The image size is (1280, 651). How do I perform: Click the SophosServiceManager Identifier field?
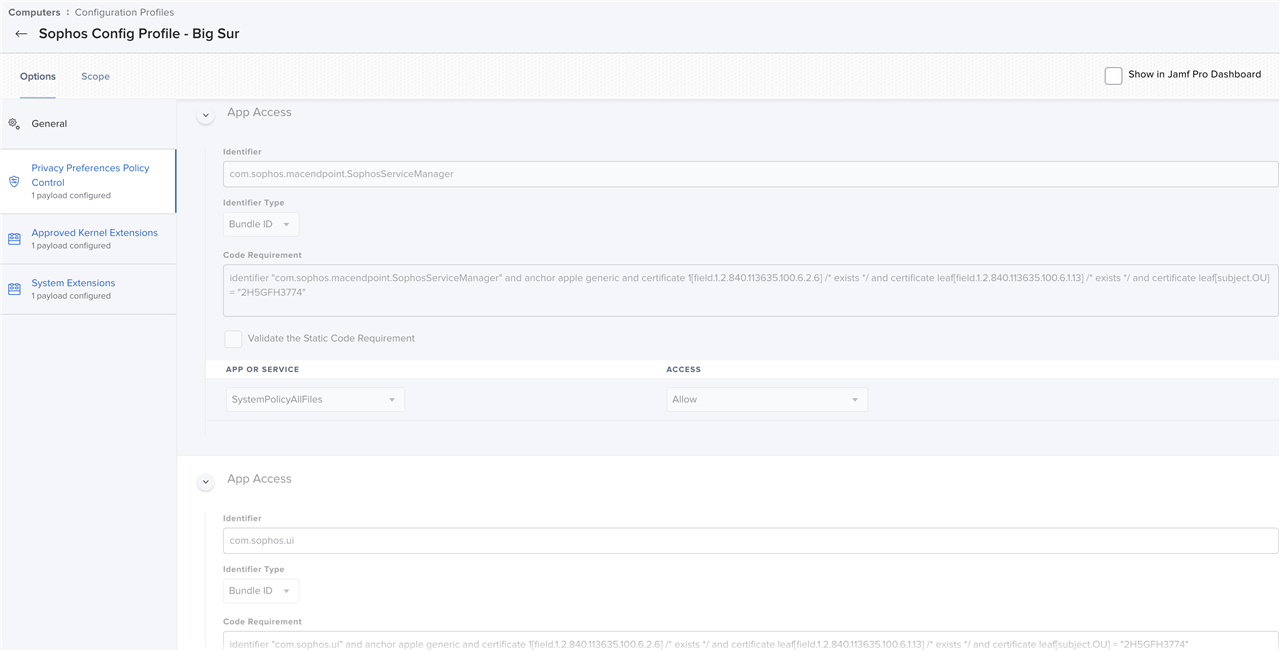point(750,174)
